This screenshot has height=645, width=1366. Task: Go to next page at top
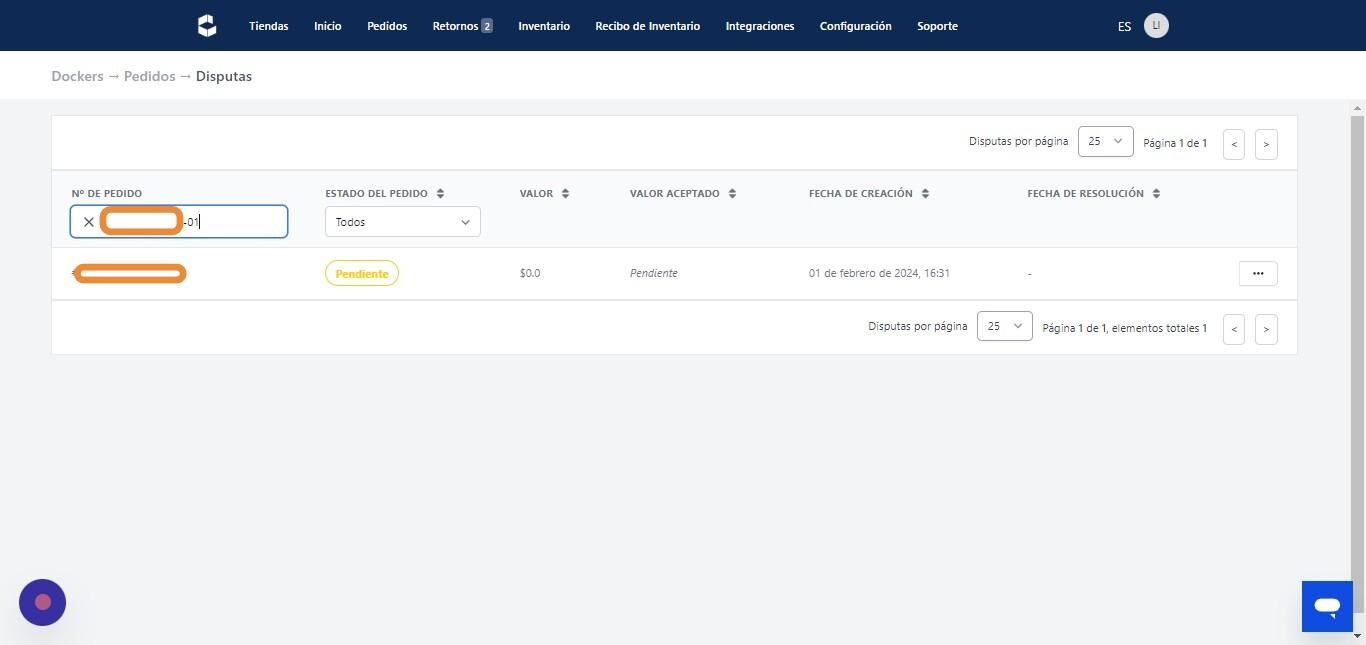(x=1266, y=144)
